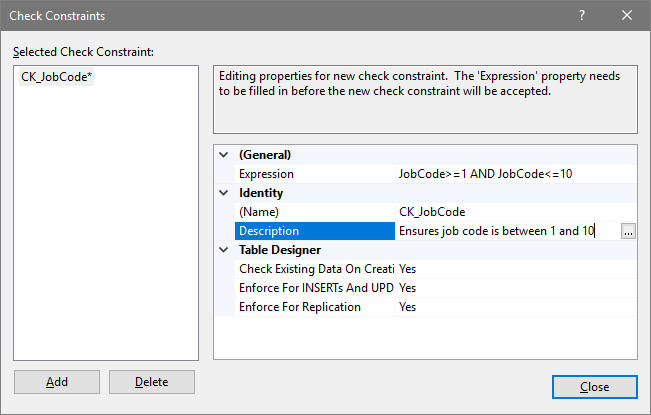651x415 pixels.
Task: Delete the selected check constraint
Action: pyautogui.click(x=152, y=382)
